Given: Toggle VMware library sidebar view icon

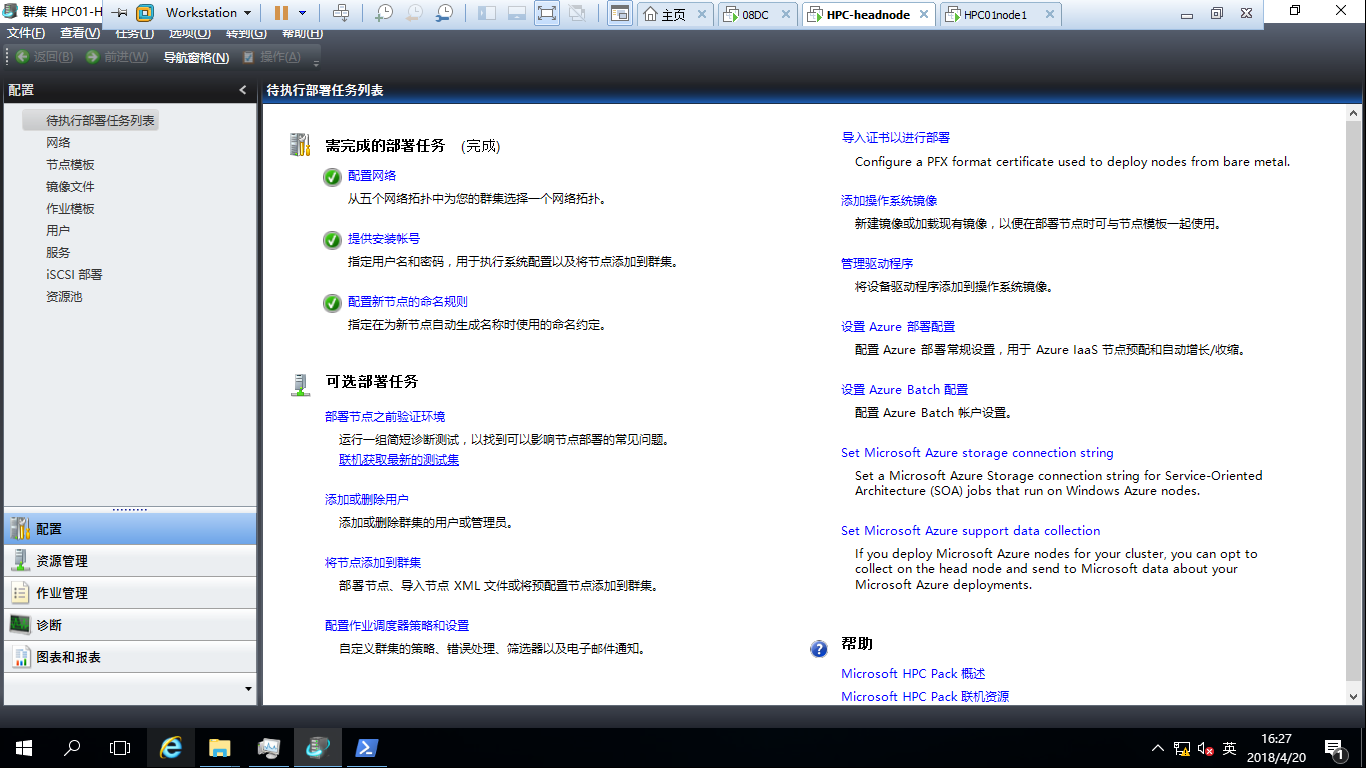Looking at the screenshot, I should point(487,13).
